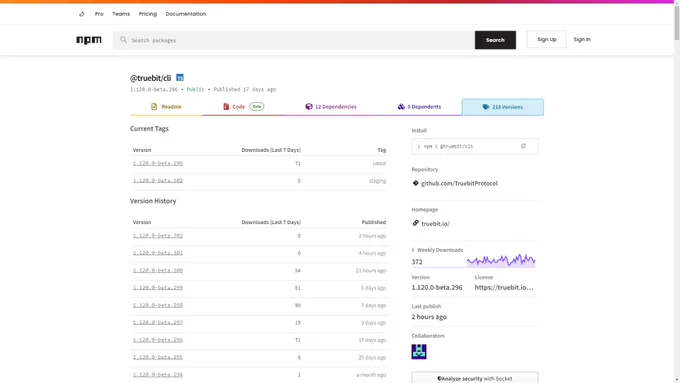Open version 1.120.0-beta.297 in history
This screenshot has width=680, height=383.
click(x=158, y=322)
